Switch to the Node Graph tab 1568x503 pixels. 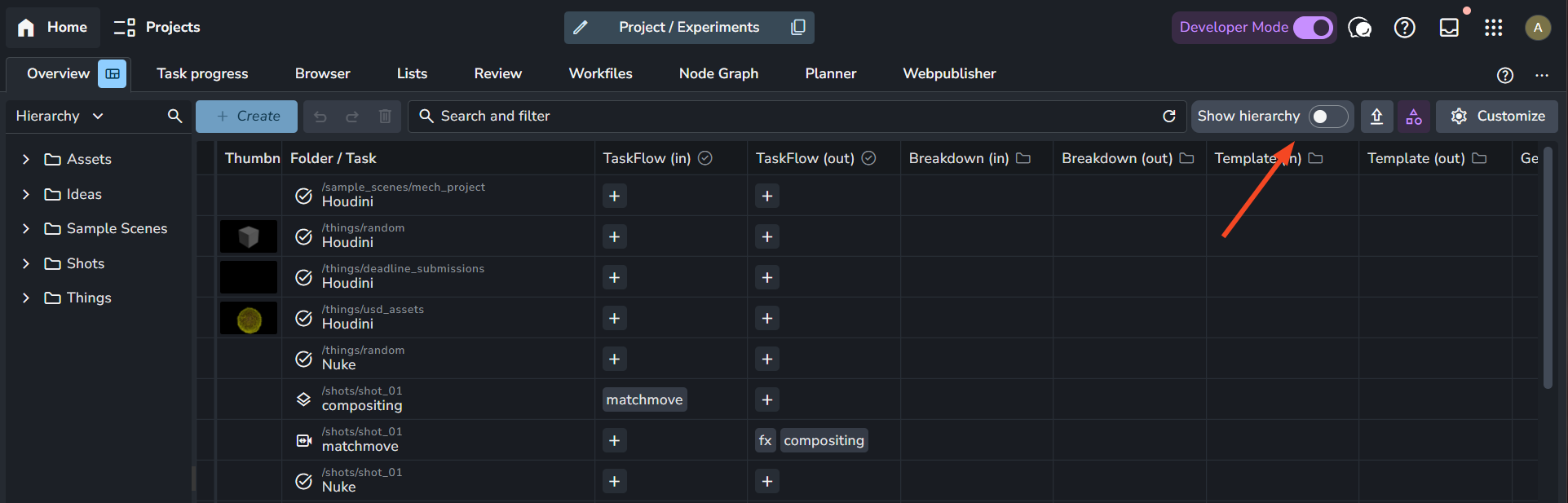pyautogui.click(x=718, y=73)
